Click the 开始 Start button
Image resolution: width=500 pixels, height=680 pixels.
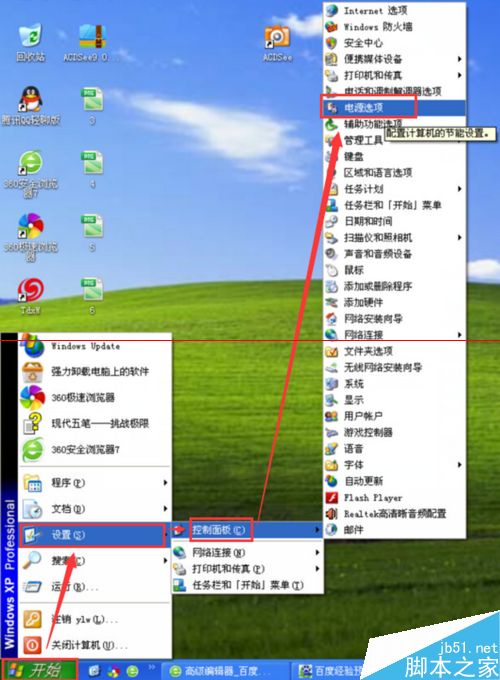pyautogui.click(x=39, y=670)
